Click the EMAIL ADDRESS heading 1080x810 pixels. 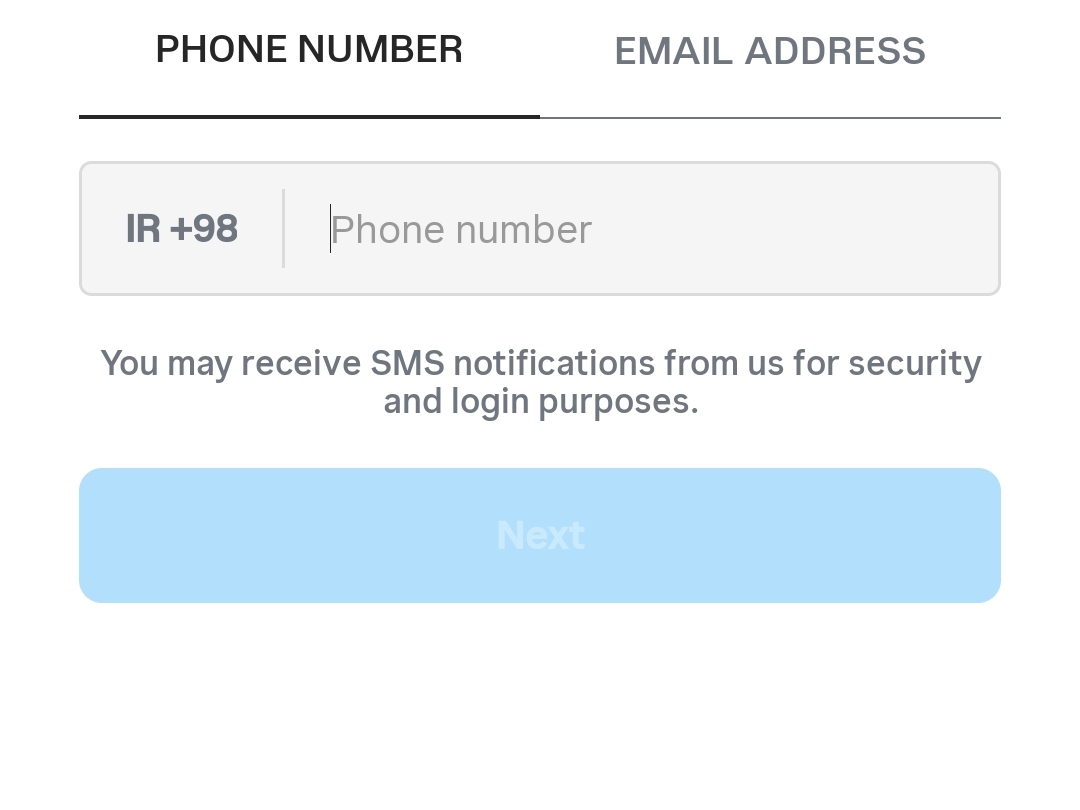(769, 52)
